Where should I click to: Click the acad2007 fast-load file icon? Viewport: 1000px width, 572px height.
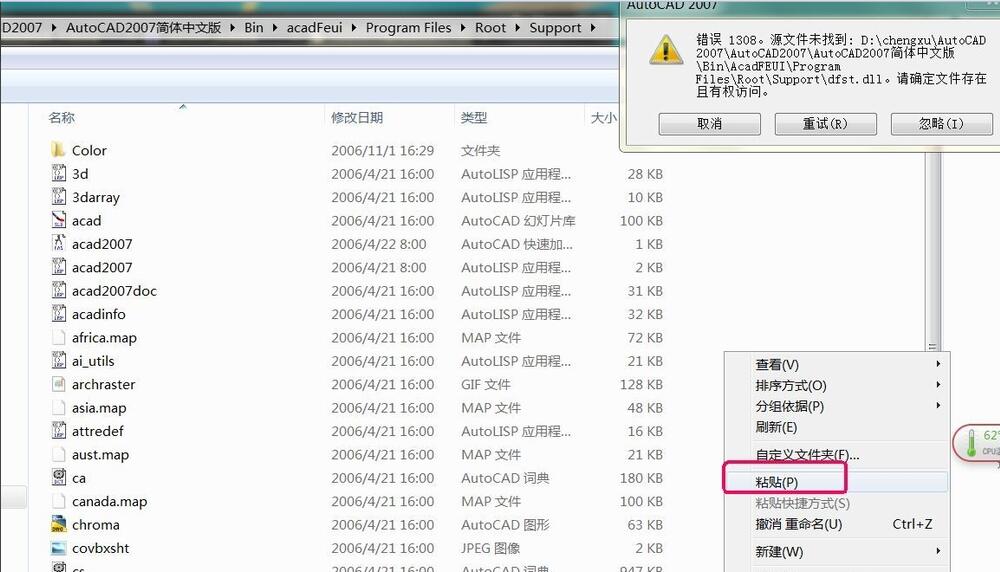[x=59, y=244]
